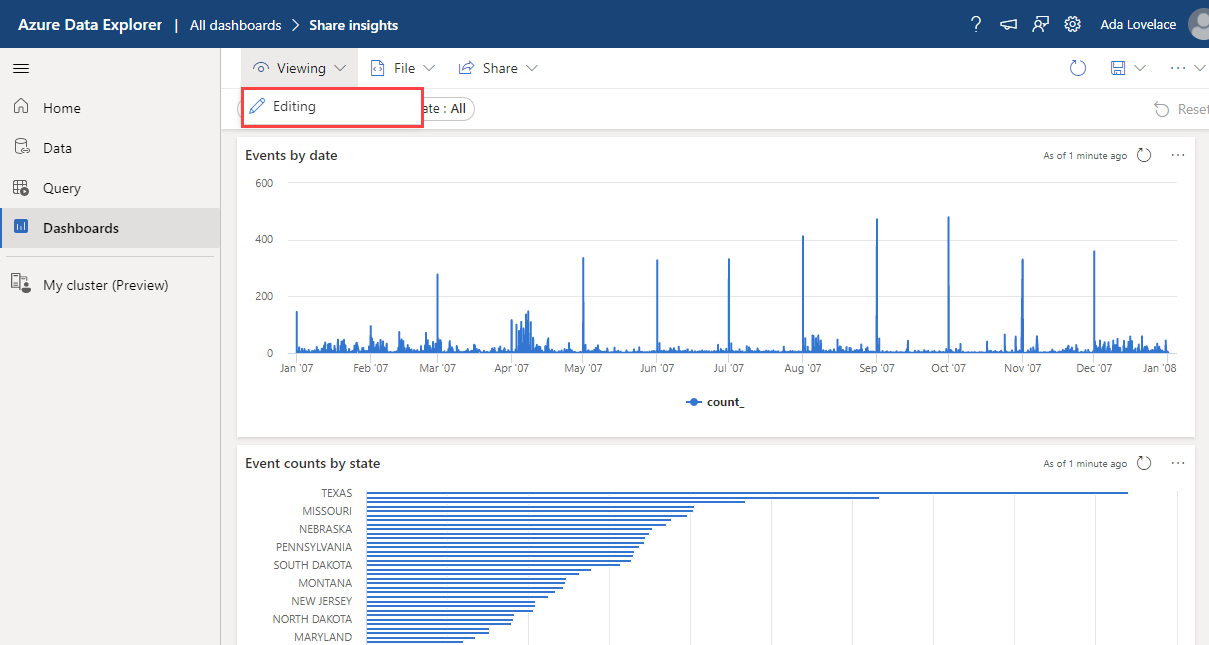Navigate to All dashboards breadcrumb link
Image resolution: width=1209 pixels, height=645 pixels.
point(235,25)
